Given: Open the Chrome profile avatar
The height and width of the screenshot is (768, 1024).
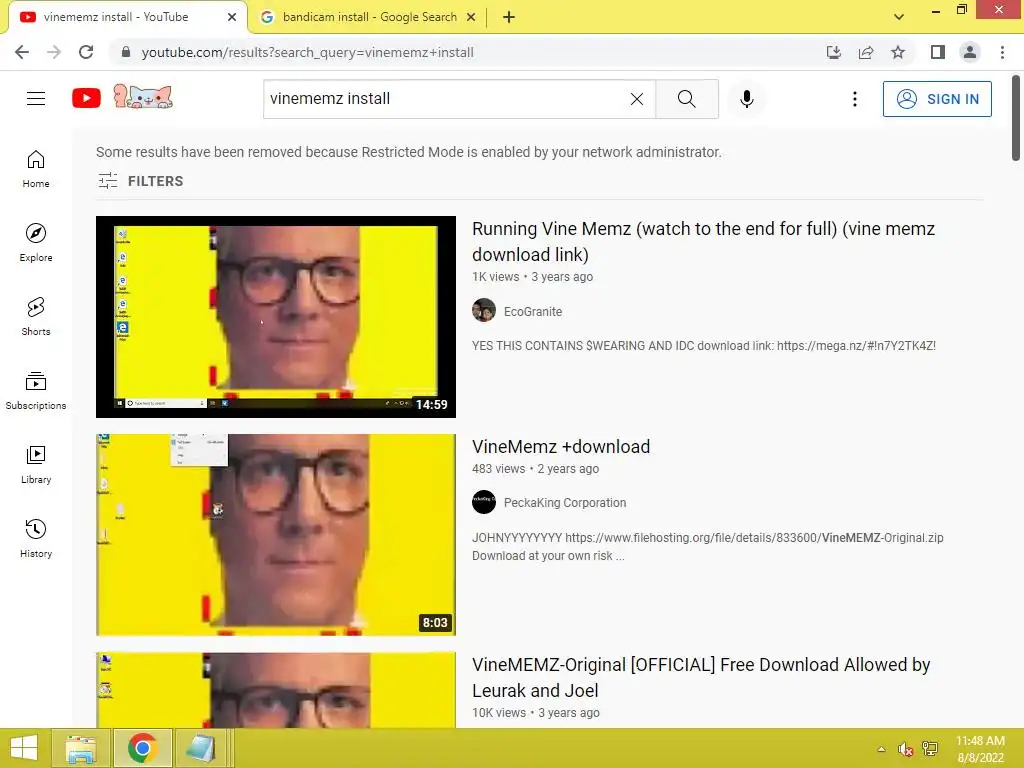Looking at the screenshot, I should point(970,52).
